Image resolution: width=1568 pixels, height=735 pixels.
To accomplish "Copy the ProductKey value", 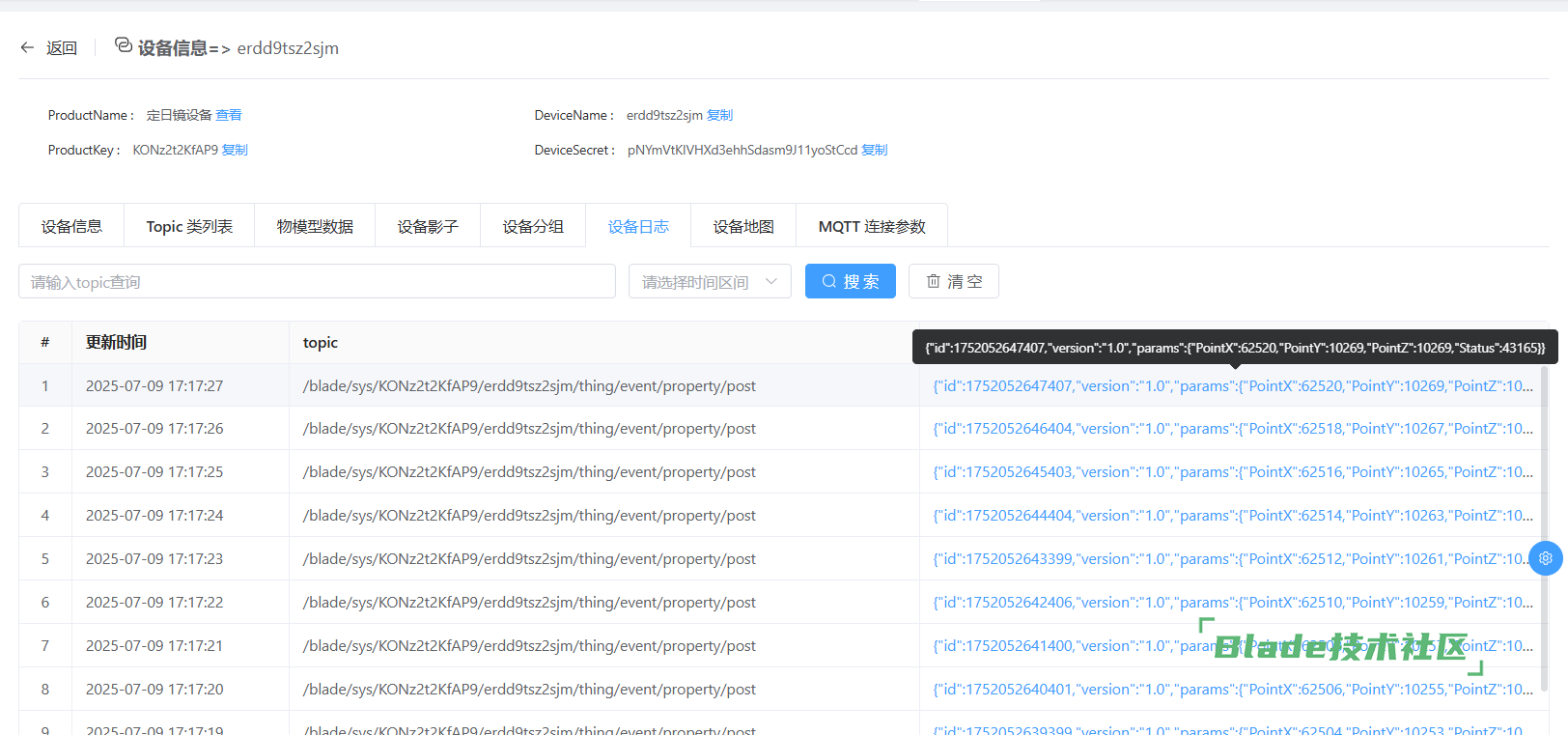I will pos(235,150).
